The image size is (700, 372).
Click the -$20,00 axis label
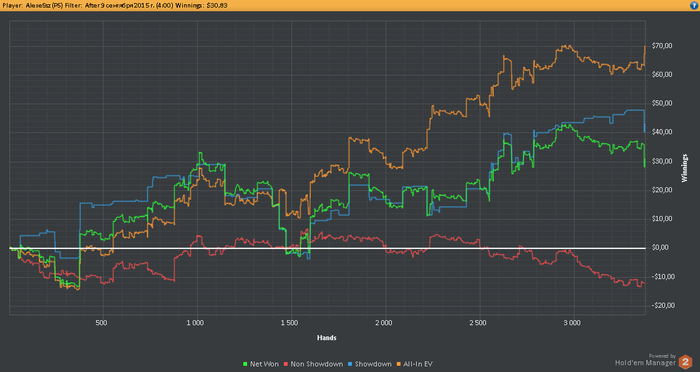663,305
